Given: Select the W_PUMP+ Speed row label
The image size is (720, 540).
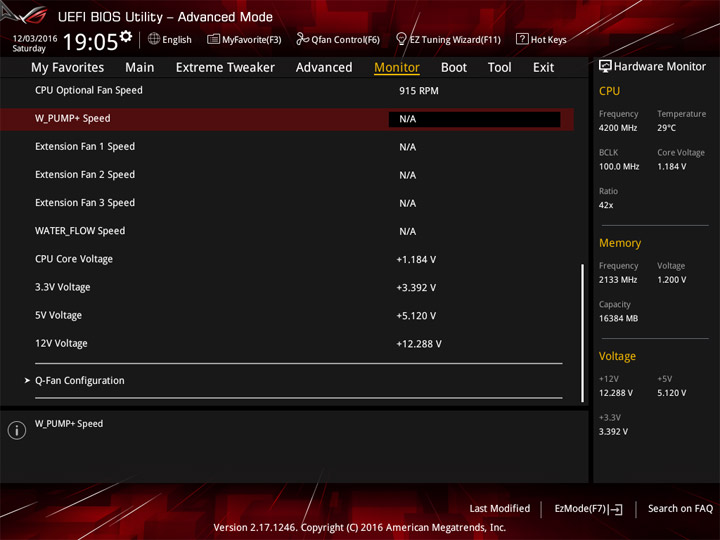Looking at the screenshot, I should [x=73, y=118].
